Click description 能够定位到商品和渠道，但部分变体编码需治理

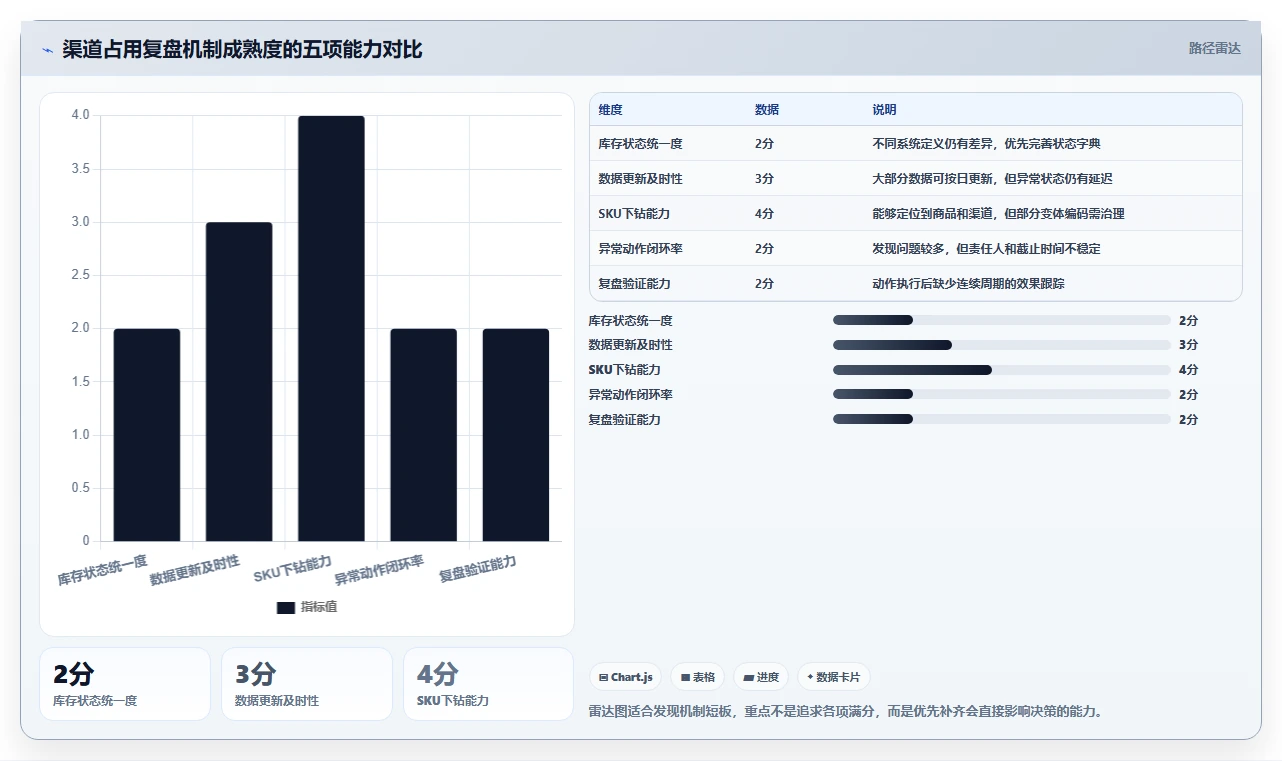pos(998,214)
